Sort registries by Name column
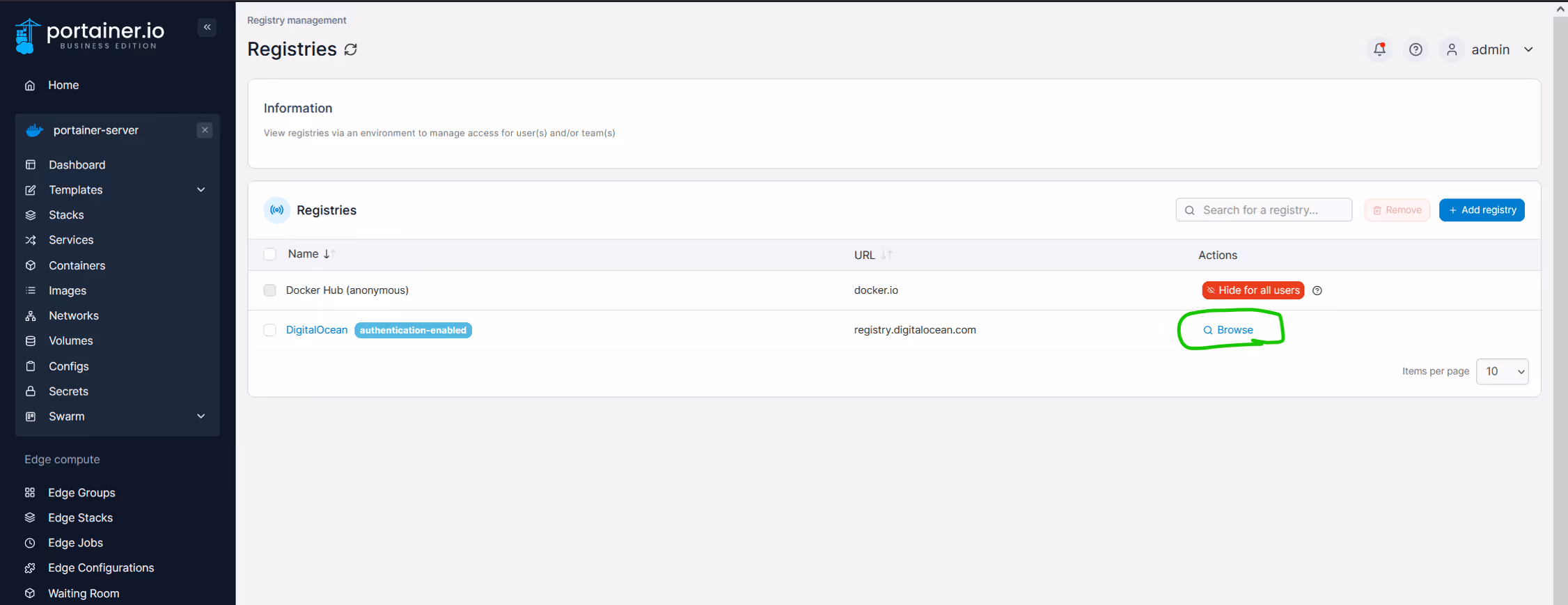The height and width of the screenshot is (605, 1568). coord(311,254)
